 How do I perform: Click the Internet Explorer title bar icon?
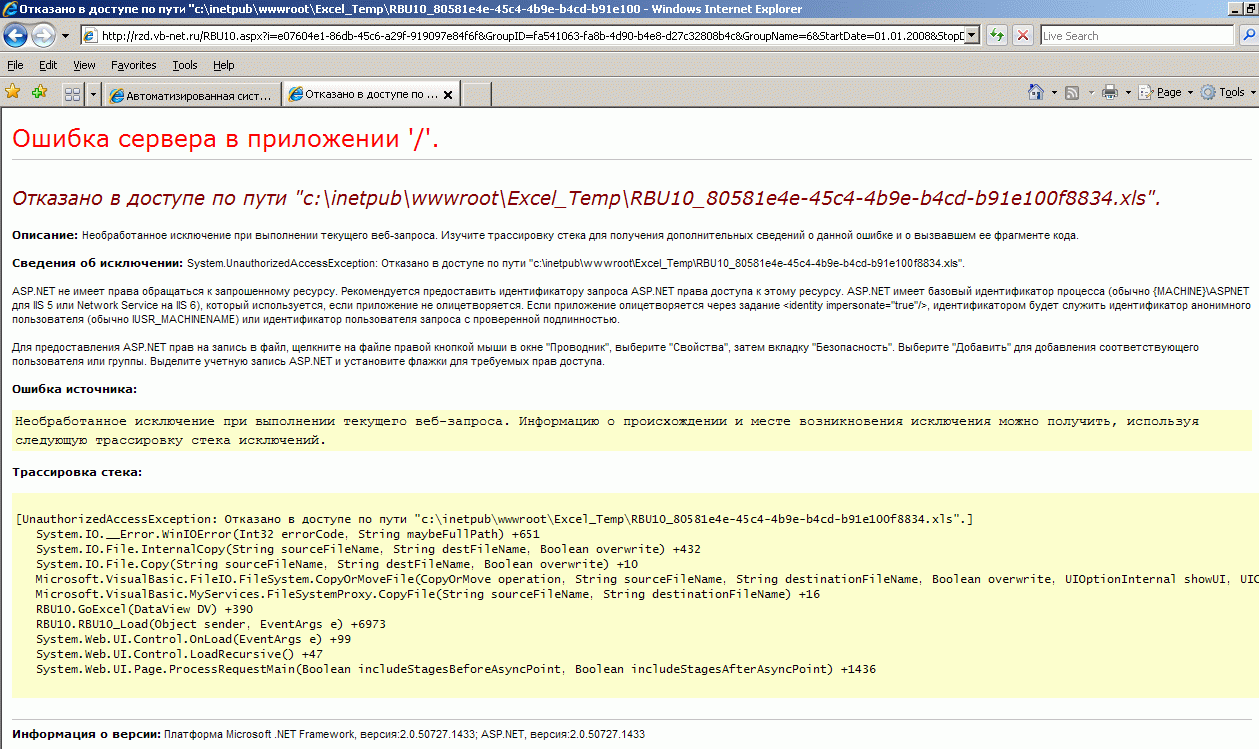point(9,9)
